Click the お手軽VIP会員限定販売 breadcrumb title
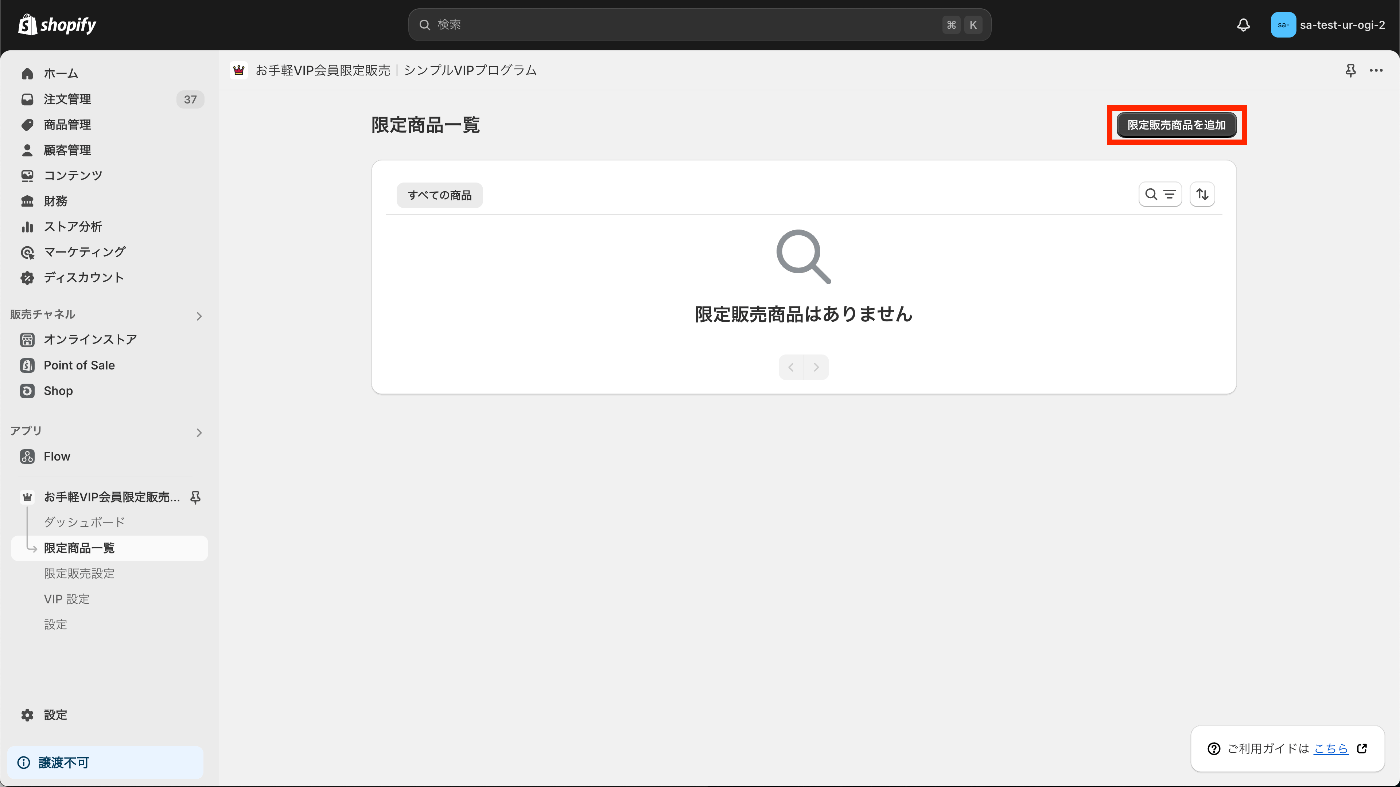The width and height of the screenshot is (1400, 787). (x=323, y=71)
